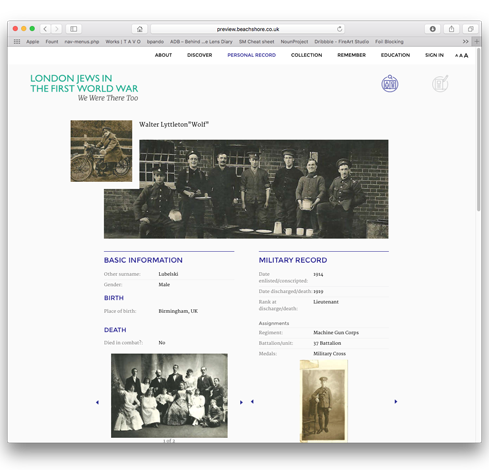The height and width of the screenshot is (470, 489).
Task: Click the SIGN IN link
Action: pos(434,55)
